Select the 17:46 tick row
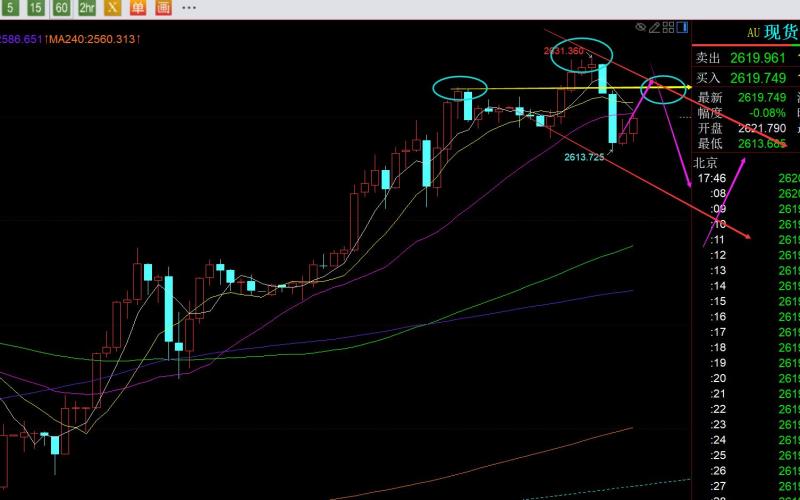The height and width of the screenshot is (500, 800). (746, 179)
